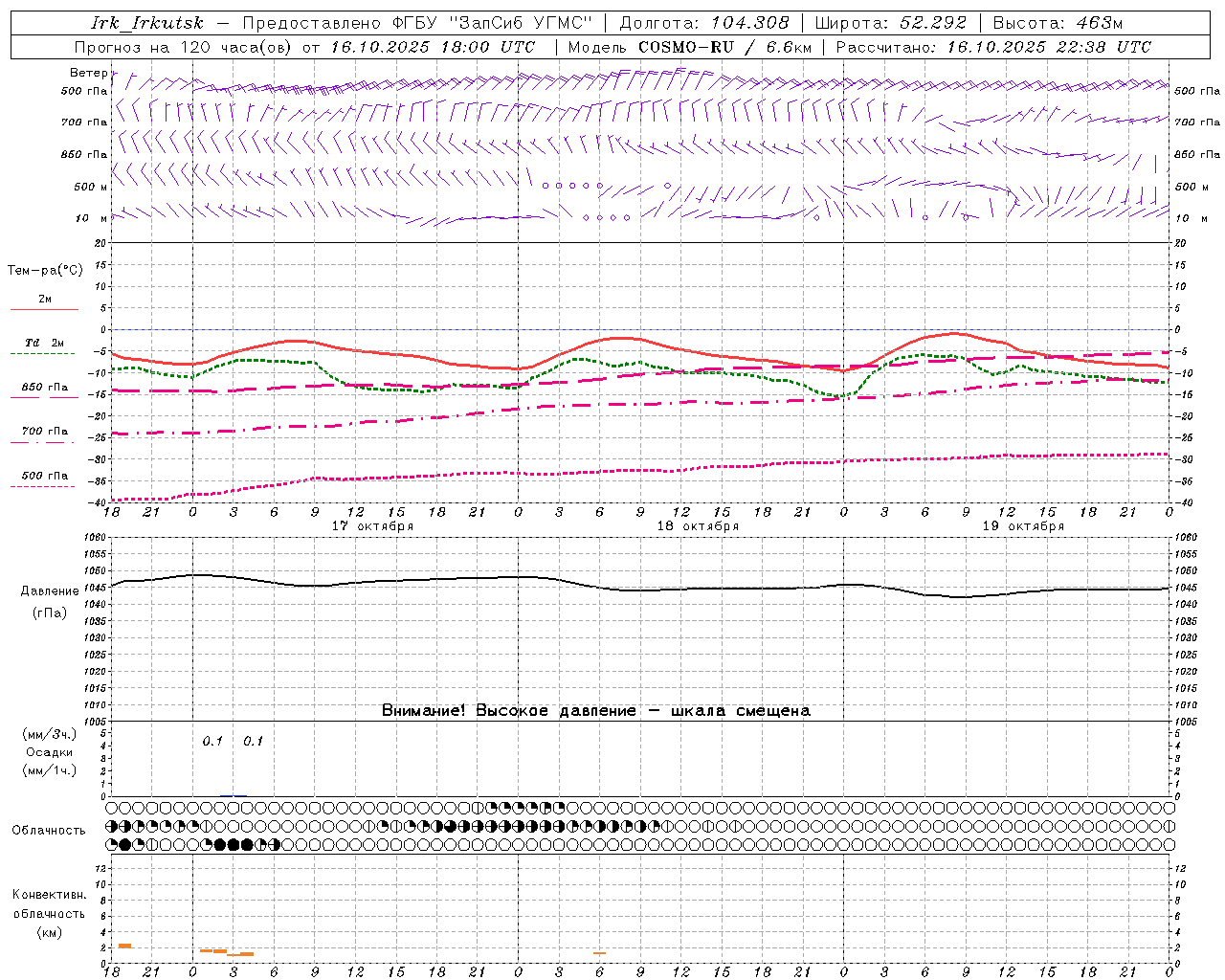1225x980 pixels.
Task: Click the 850 гПа temperature legend entry
Action: pyautogui.click(x=45, y=388)
